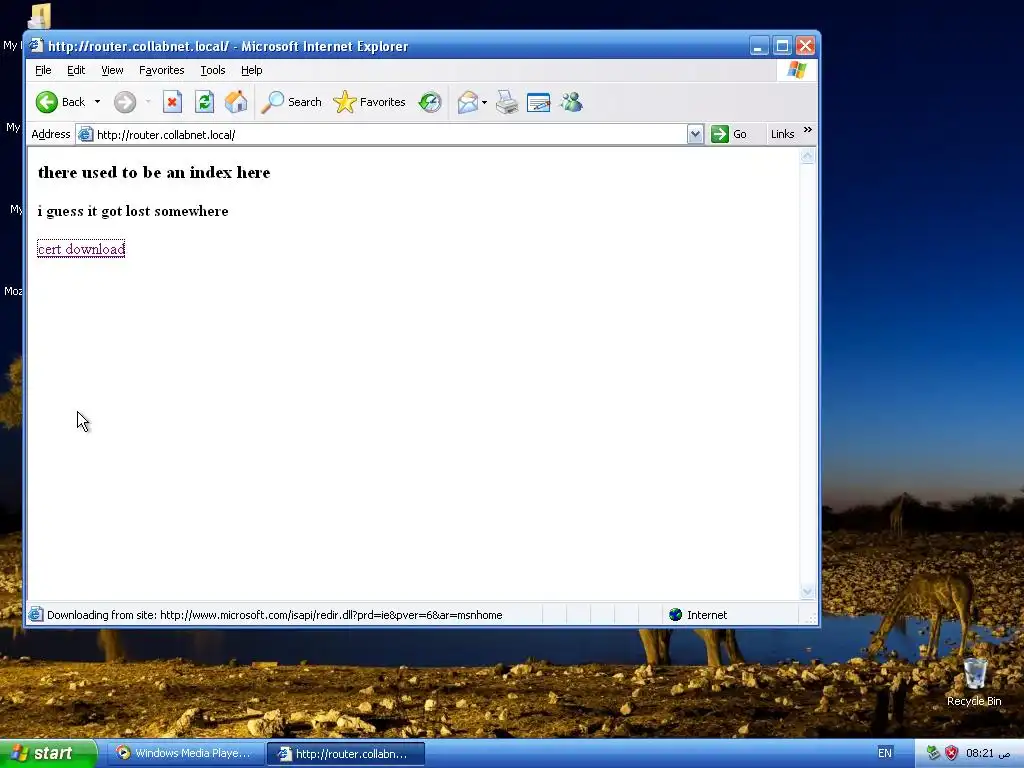The width and height of the screenshot is (1024, 768).
Task: Minimize the Internet Explorer window
Action: pos(759,46)
